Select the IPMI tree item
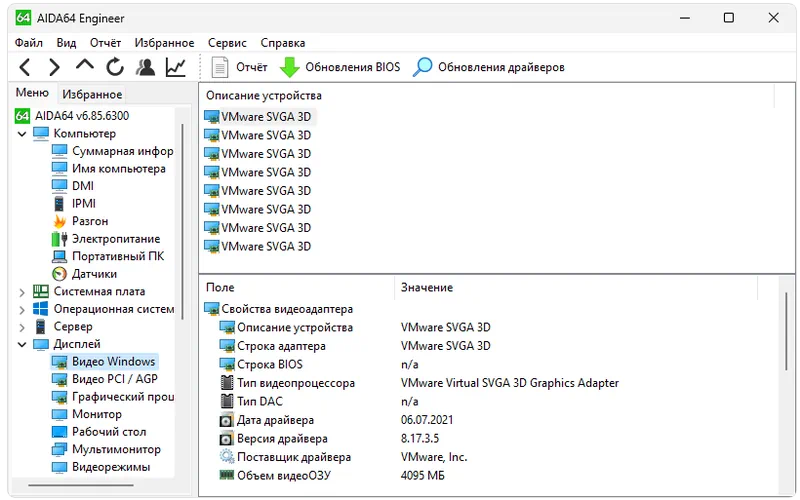The height and width of the screenshot is (500, 800). pyautogui.click(x=74, y=204)
